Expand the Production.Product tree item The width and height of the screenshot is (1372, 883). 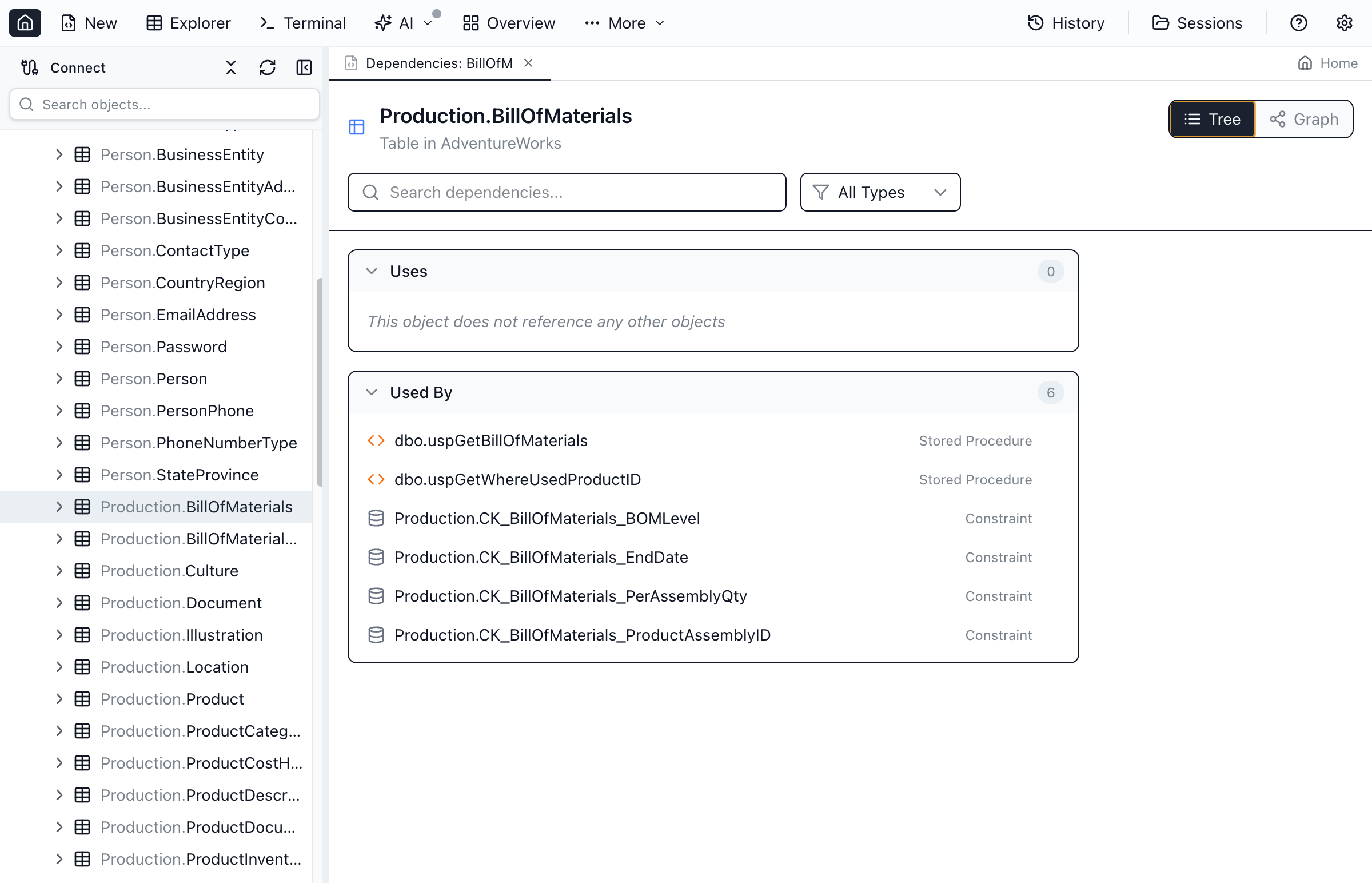59,699
